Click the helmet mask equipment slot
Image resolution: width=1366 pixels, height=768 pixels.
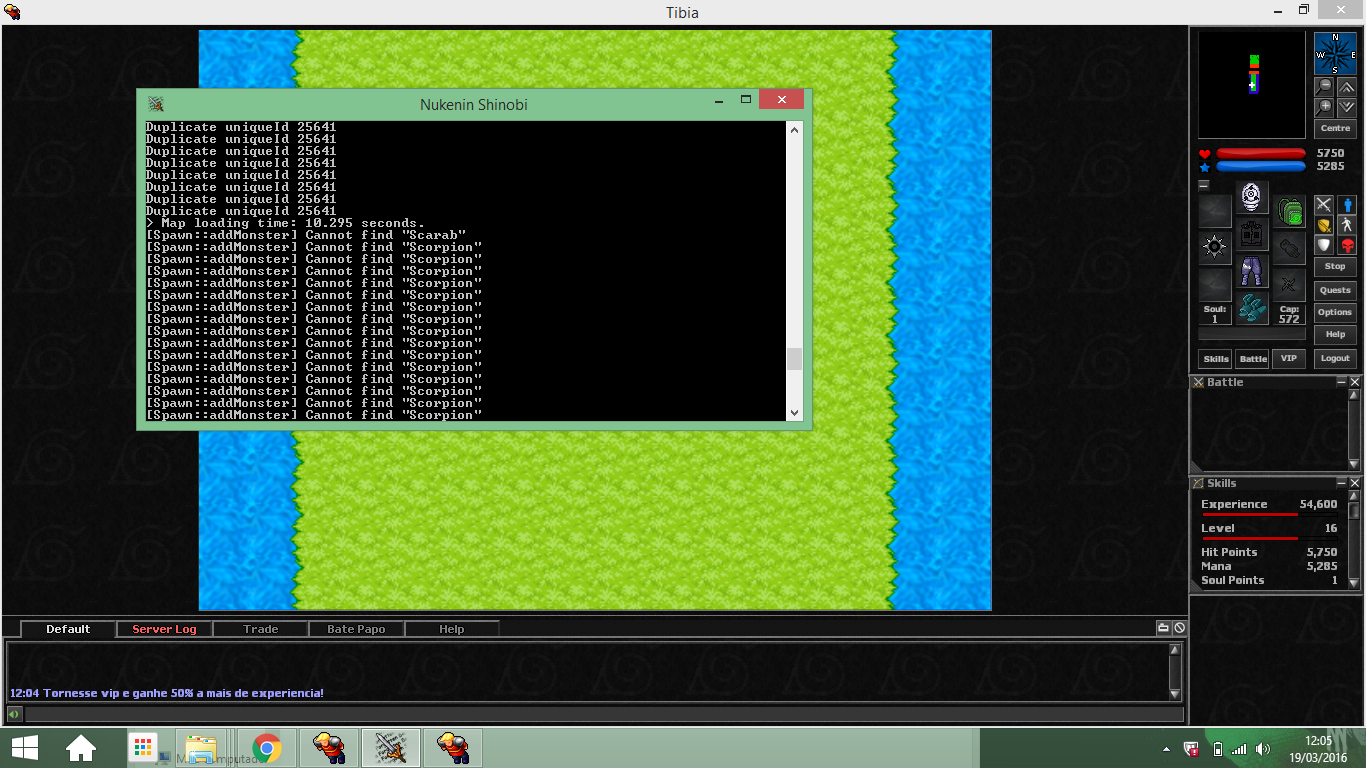pyautogui.click(x=1252, y=197)
